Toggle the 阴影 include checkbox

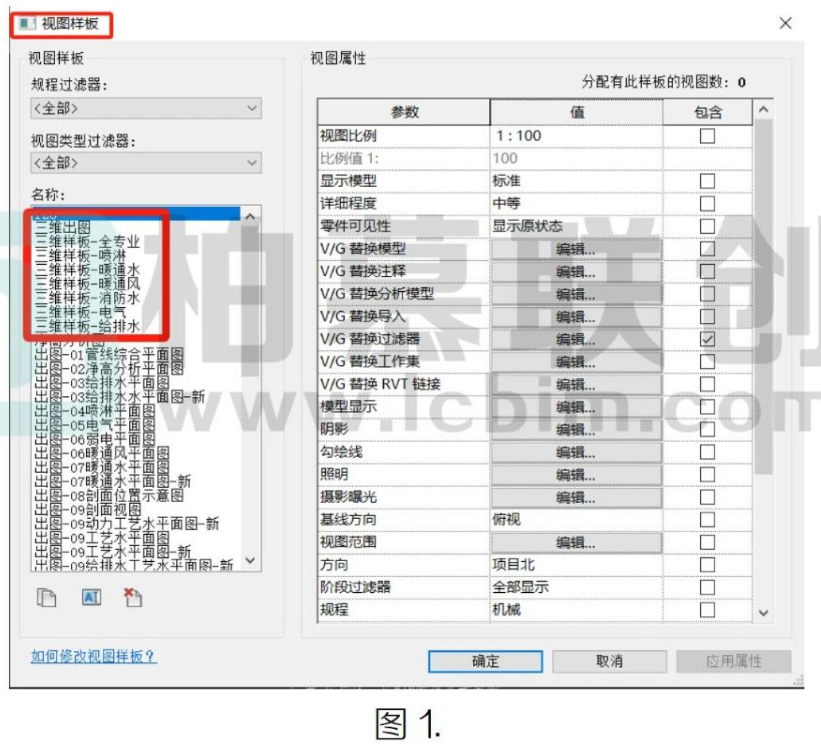coord(707,429)
